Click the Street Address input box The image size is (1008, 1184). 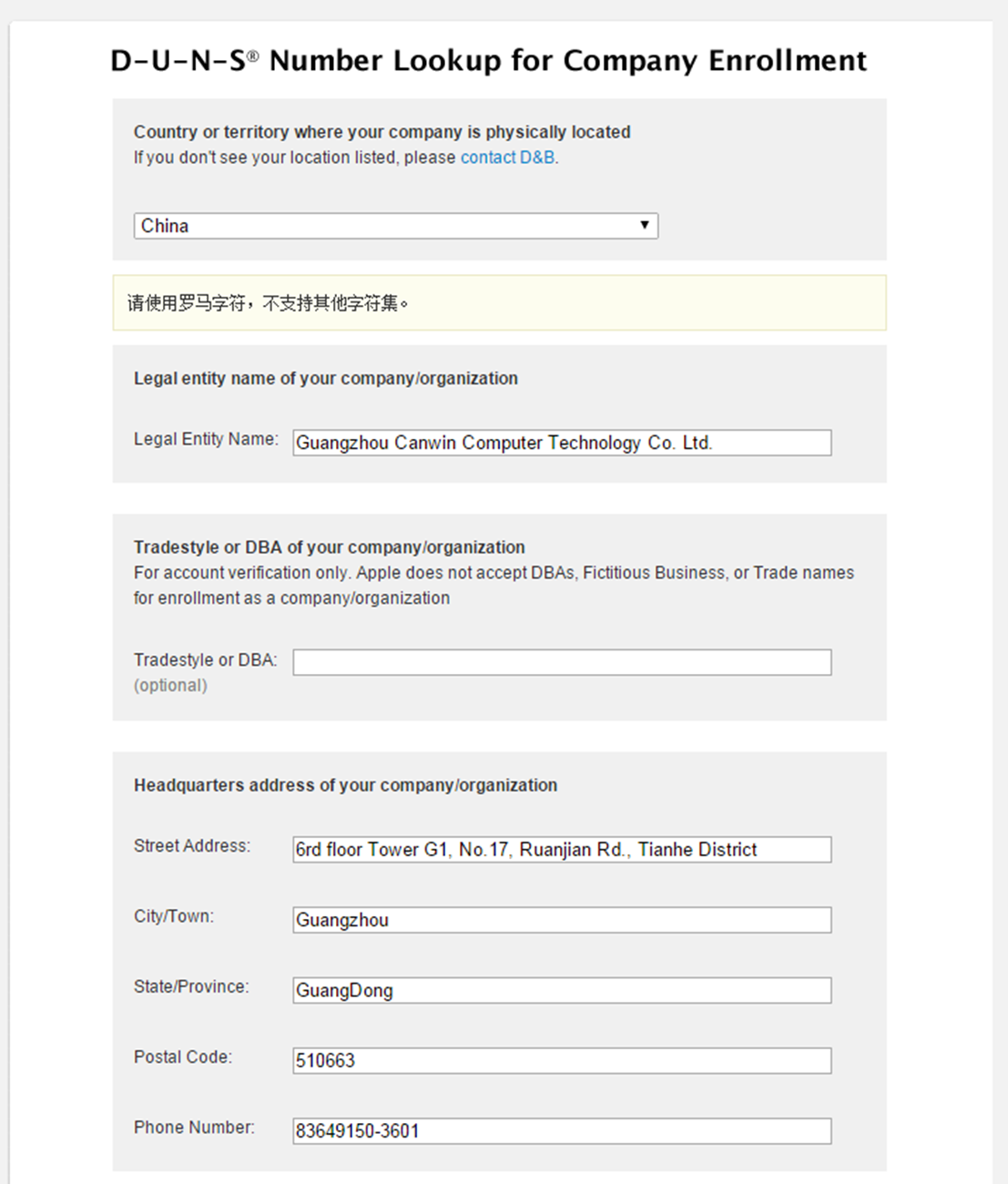(562, 850)
